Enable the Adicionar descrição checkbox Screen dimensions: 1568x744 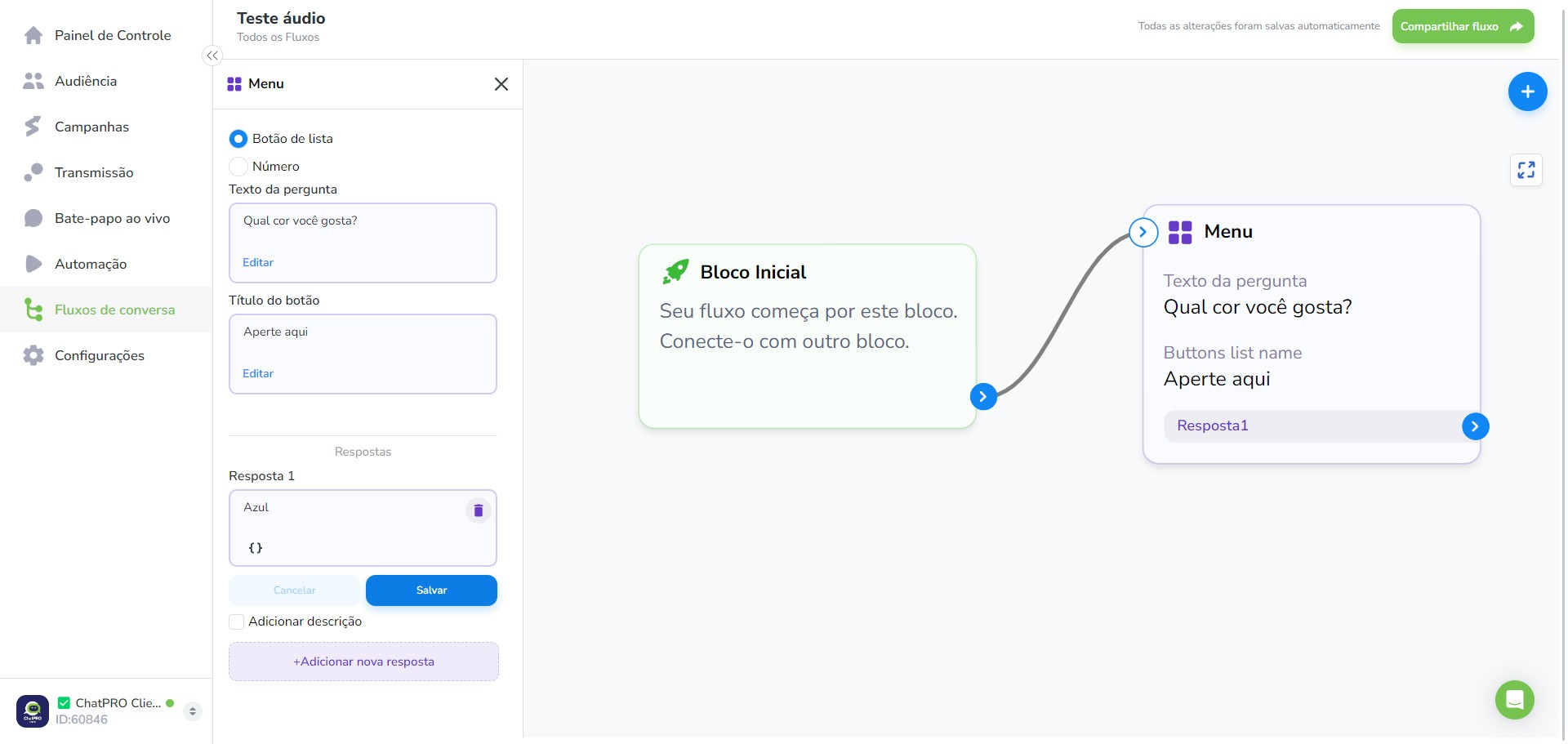click(x=237, y=621)
